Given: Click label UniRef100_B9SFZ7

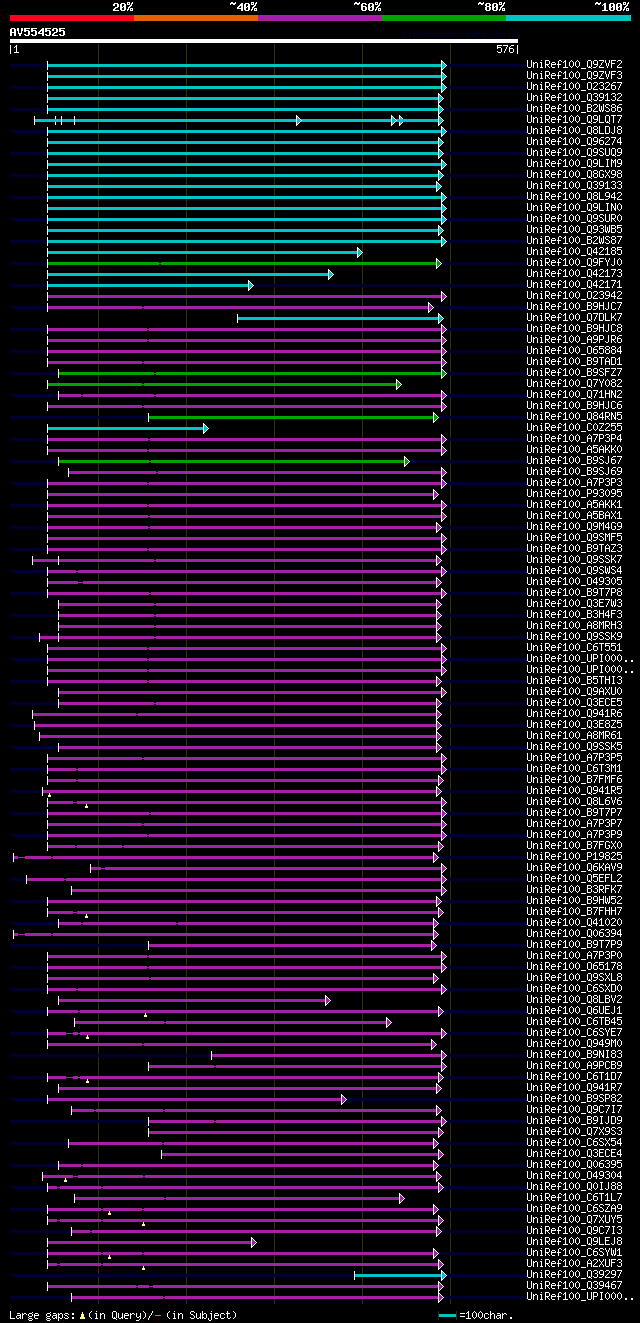Looking at the screenshot, I should 574,373.
